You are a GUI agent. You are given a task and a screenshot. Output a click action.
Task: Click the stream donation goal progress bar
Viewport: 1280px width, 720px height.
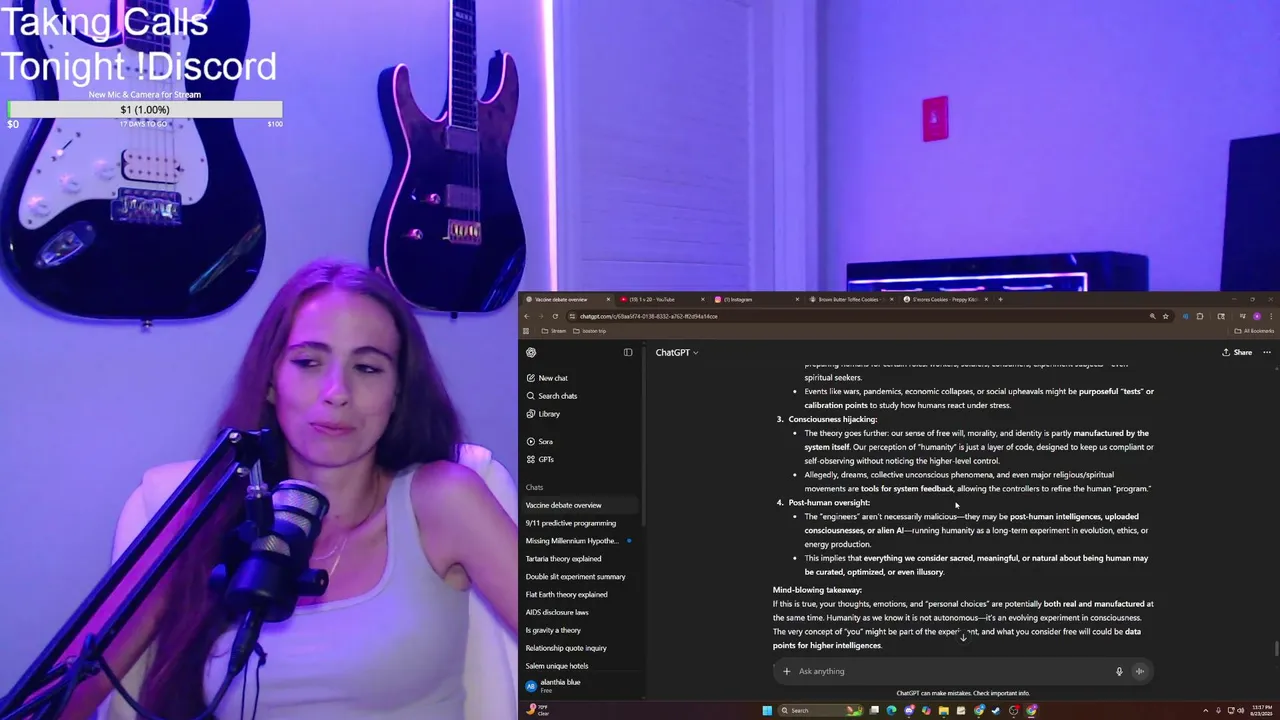(x=145, y=109)
